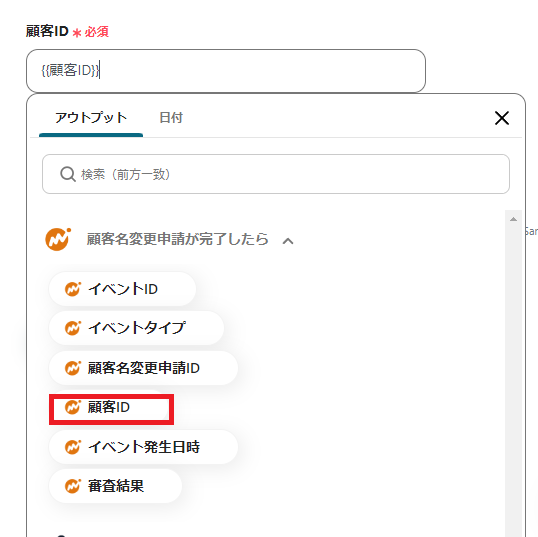538x537 pixels.
Task: Choose the イベントタイプ output chip
Action: tap(137, 328)
